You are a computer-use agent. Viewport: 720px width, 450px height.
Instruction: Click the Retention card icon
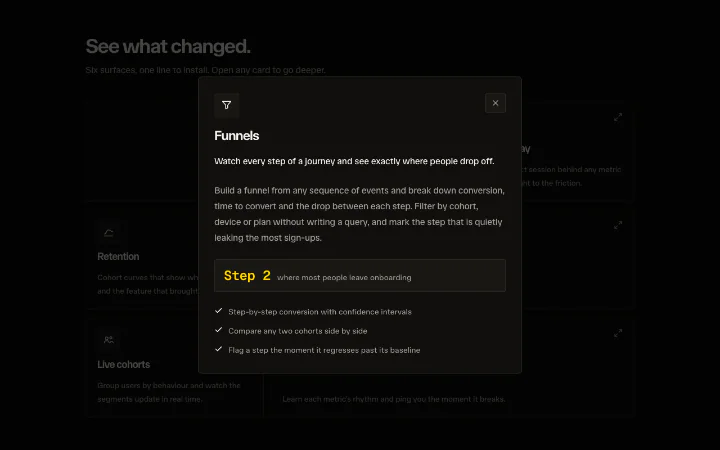pyautogui.click(x=109, y=233)
